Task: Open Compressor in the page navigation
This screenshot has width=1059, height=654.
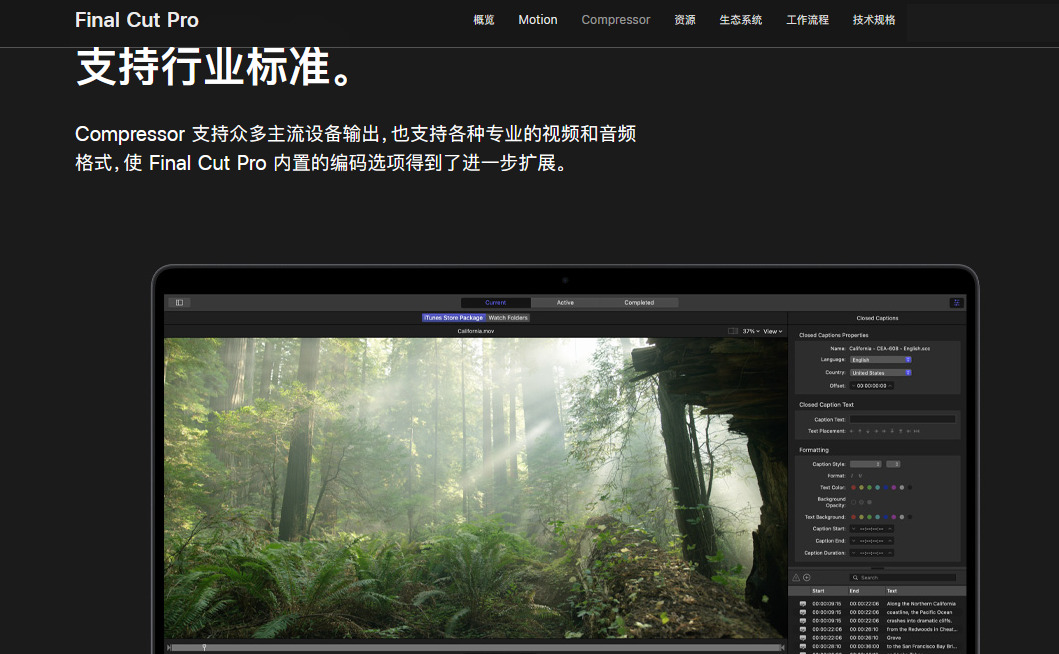Action: coord(616,20)
